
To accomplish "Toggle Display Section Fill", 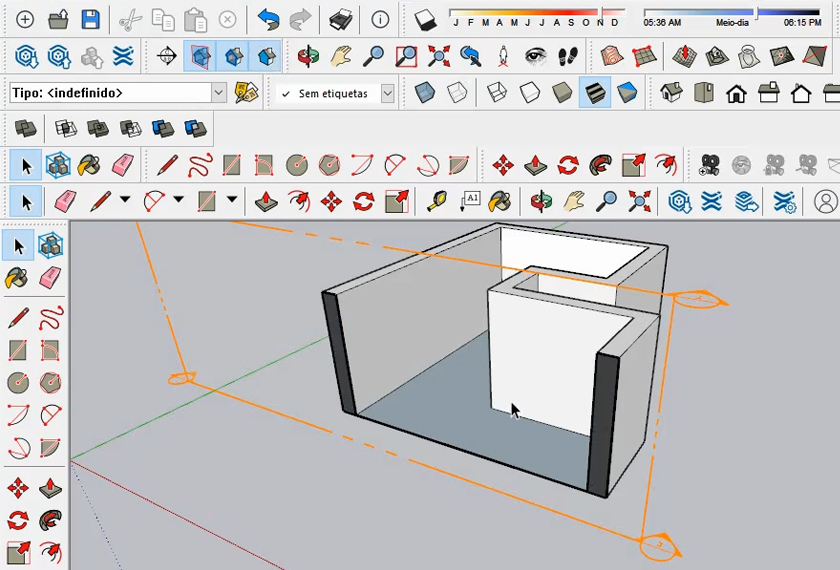I will [x=265, y=56].
